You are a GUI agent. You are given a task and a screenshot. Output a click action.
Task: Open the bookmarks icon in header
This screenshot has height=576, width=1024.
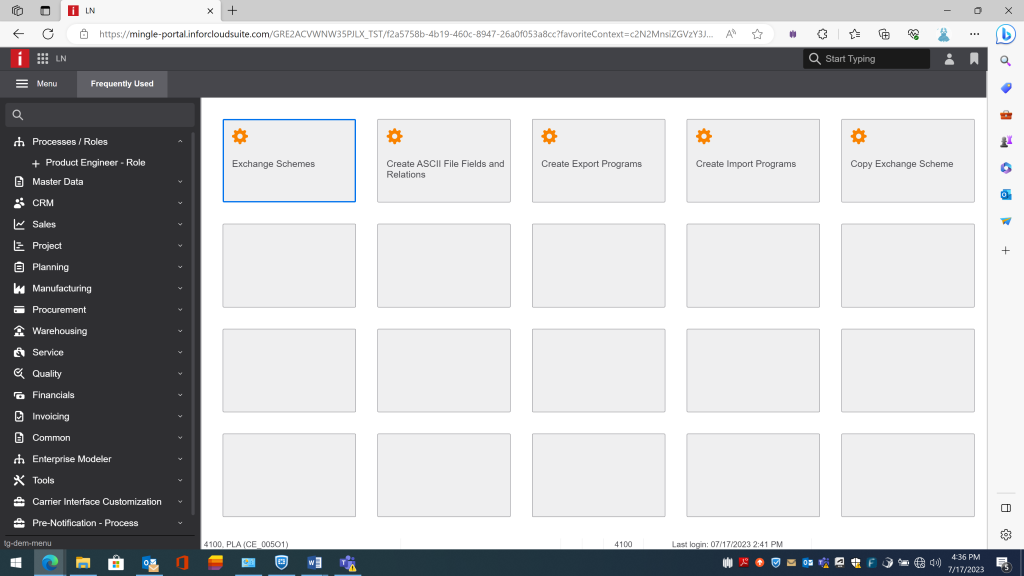(974, 59)
